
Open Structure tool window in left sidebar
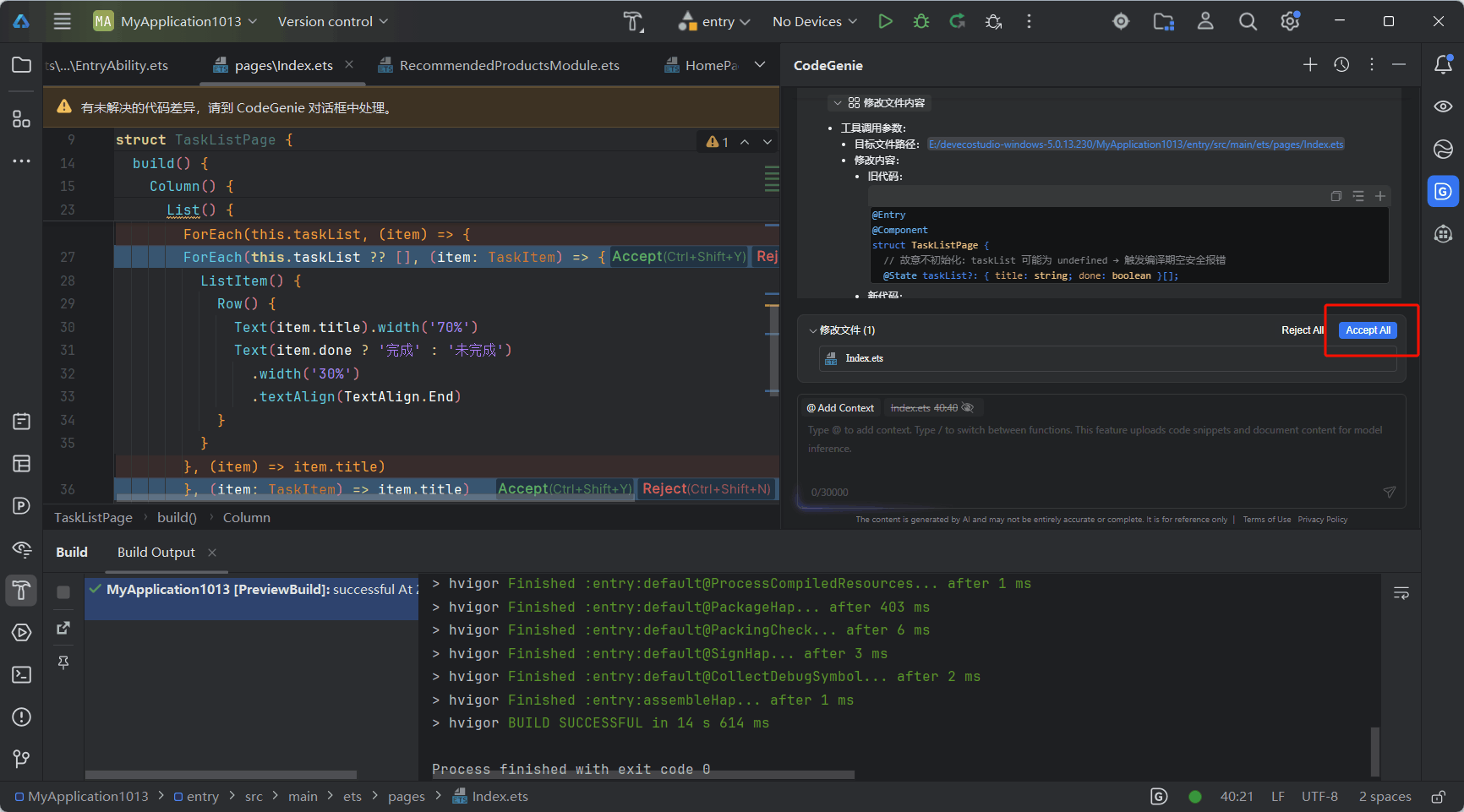pos(22,119)
